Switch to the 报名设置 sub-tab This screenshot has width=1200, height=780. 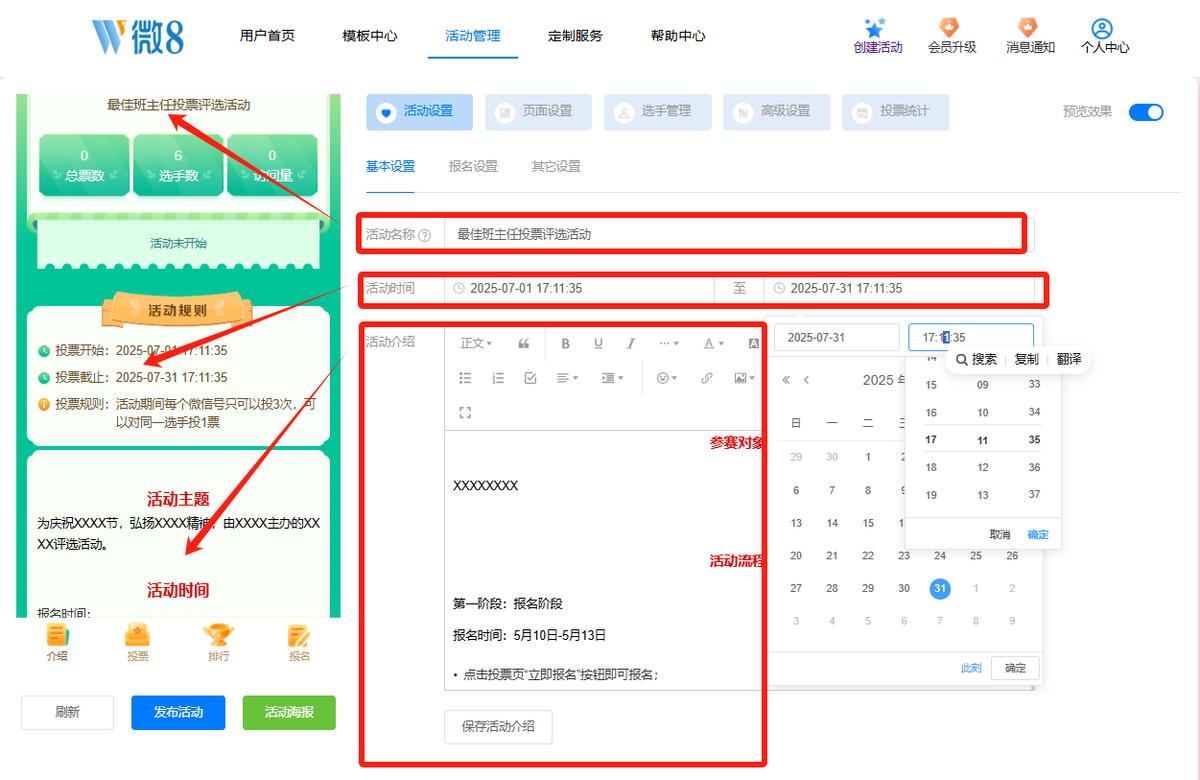coord(473,166)
